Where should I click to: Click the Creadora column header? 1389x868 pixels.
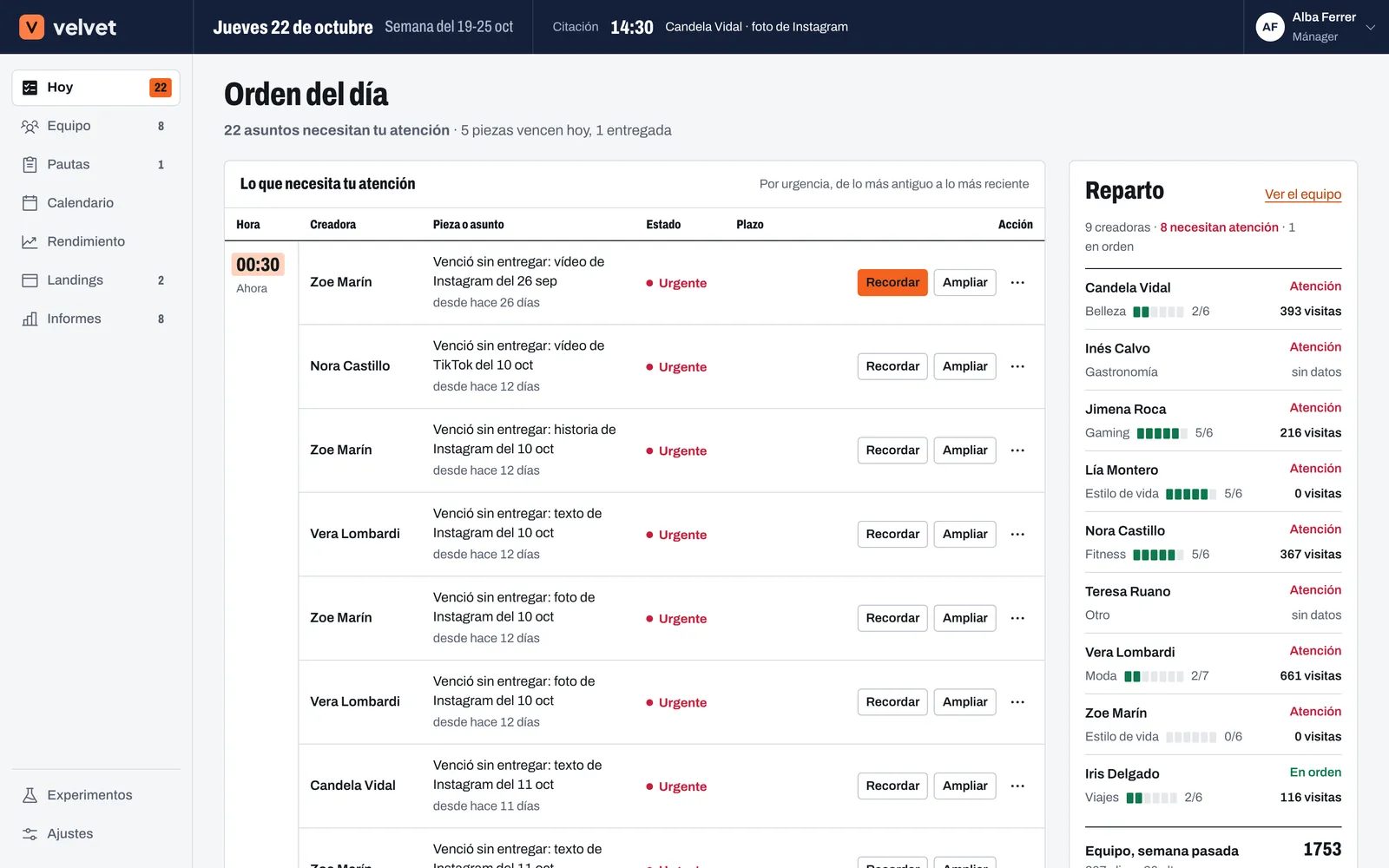[332, 225]
